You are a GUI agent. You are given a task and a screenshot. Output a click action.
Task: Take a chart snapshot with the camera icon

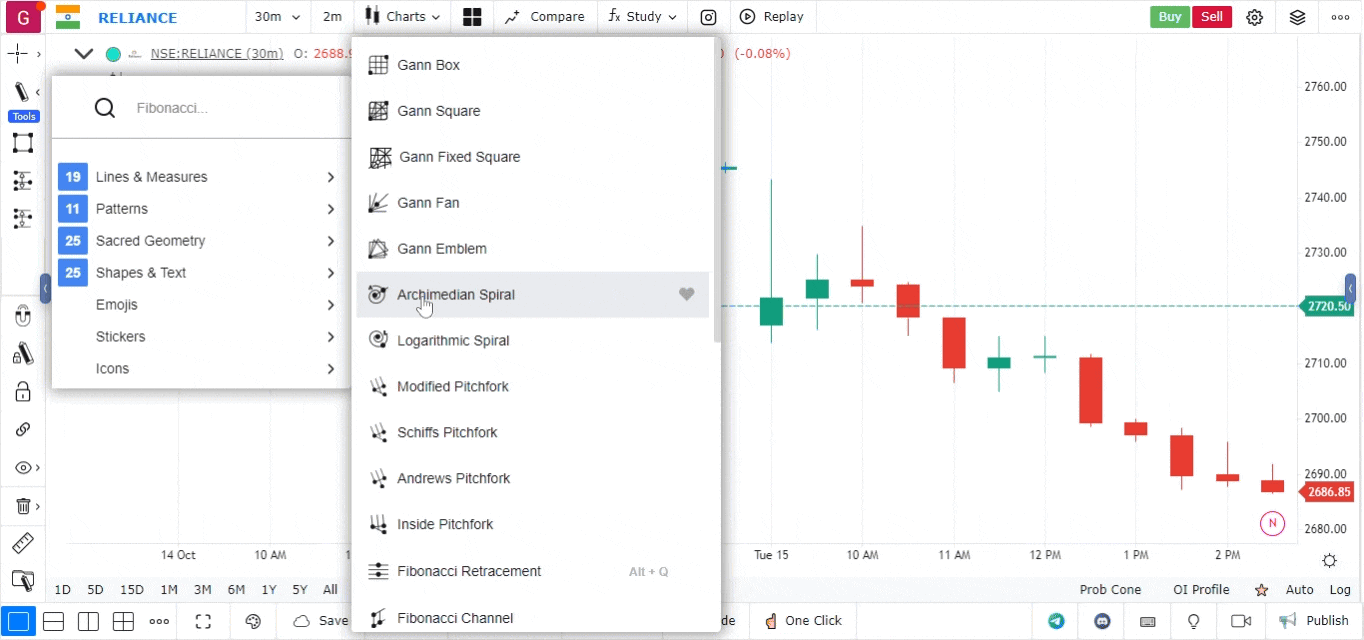click(x=708, y=17)
